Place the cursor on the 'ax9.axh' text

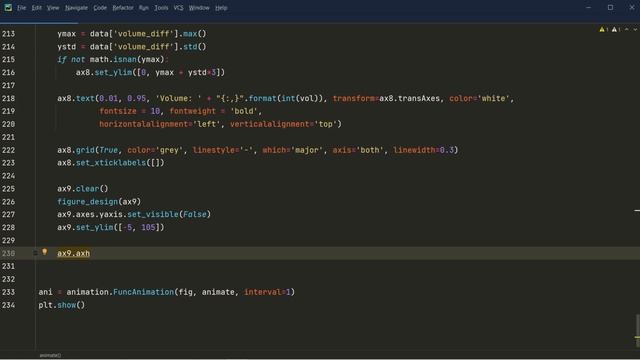(73, 253)
